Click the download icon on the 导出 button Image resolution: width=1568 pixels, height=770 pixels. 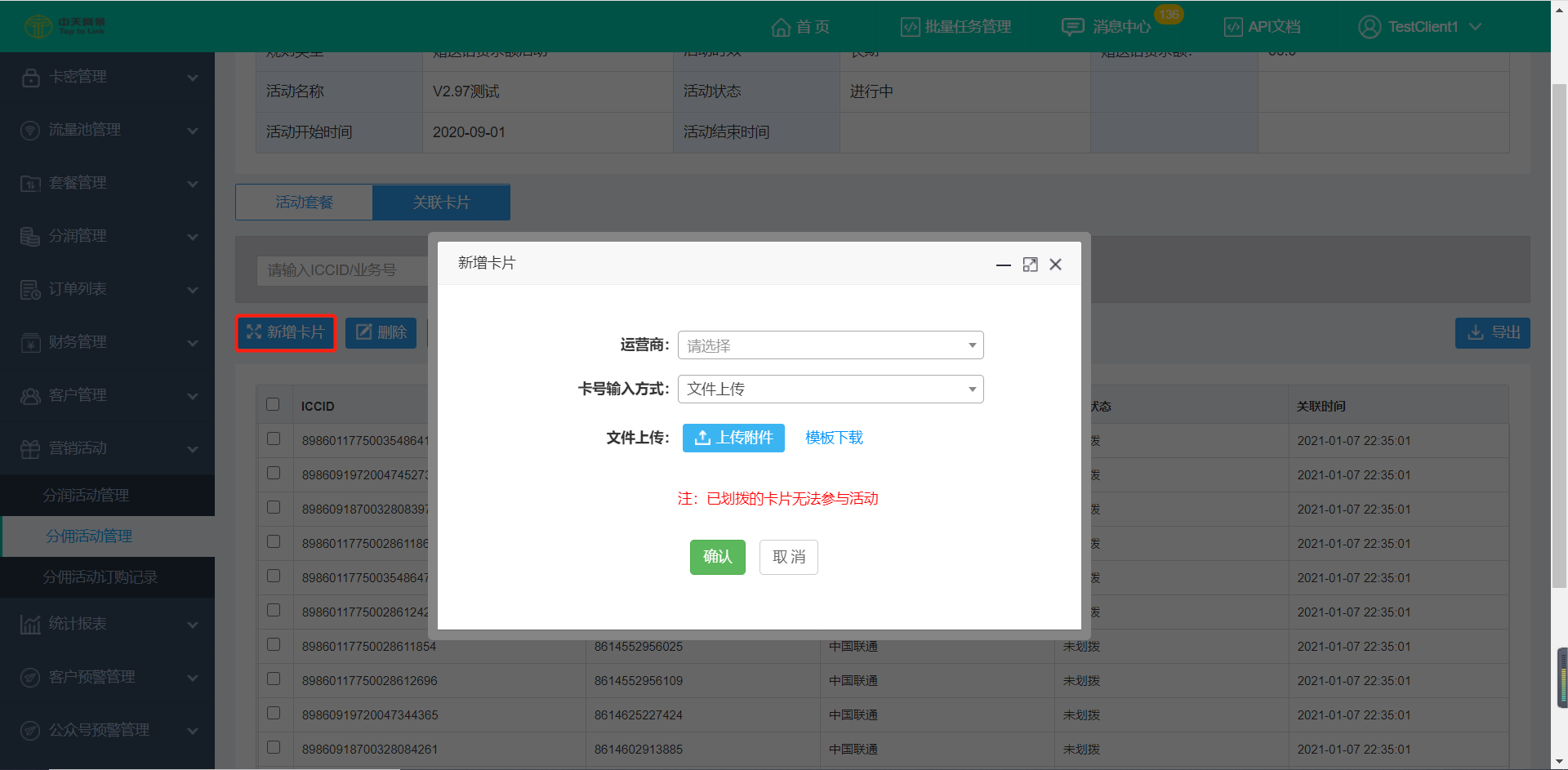[x=1476, y=333]
